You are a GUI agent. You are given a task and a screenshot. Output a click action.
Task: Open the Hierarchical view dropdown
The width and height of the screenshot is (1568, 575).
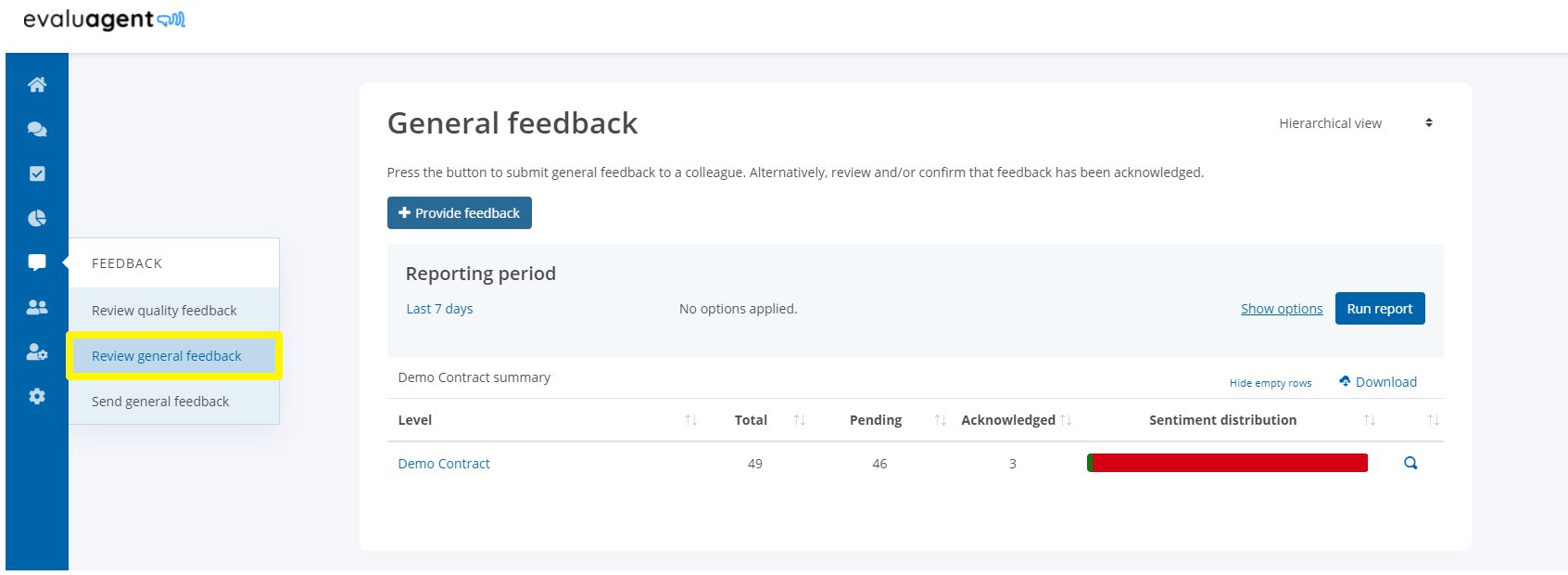[1356, 123]
